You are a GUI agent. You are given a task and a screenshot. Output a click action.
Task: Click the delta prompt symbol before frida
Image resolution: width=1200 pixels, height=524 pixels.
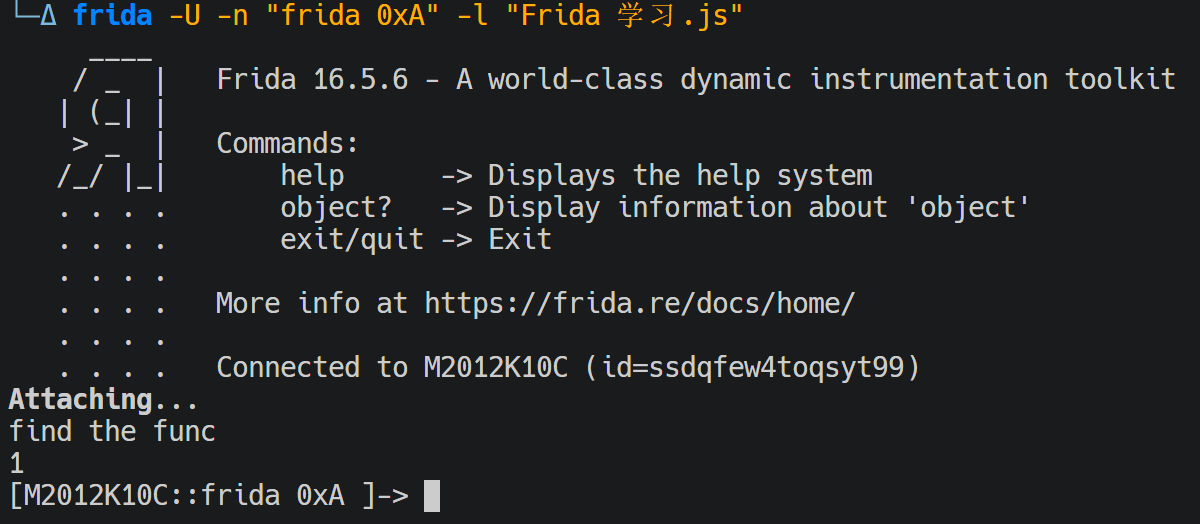[x=48, y=16]
